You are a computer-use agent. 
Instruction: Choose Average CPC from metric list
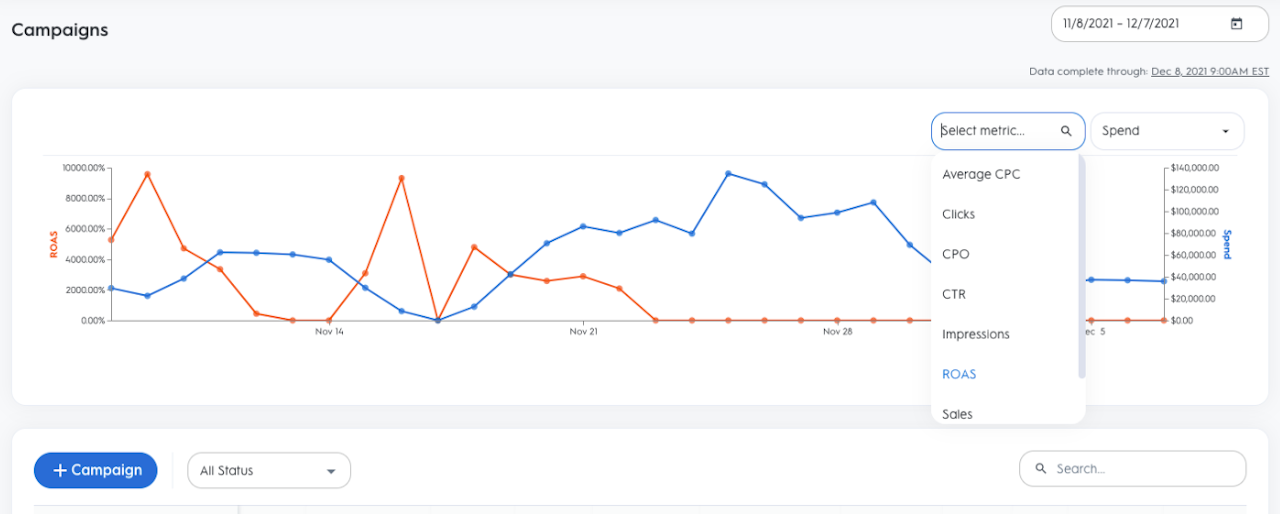(x=981, y=174)
